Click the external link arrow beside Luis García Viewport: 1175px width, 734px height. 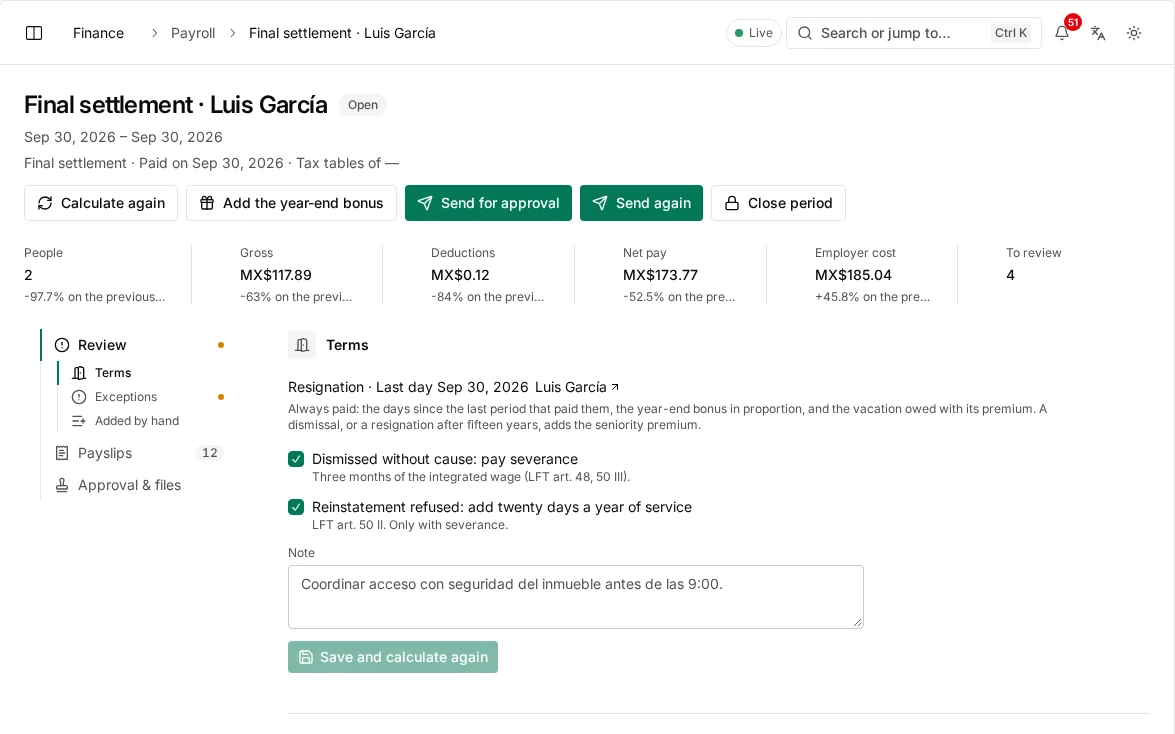point(615,387)
